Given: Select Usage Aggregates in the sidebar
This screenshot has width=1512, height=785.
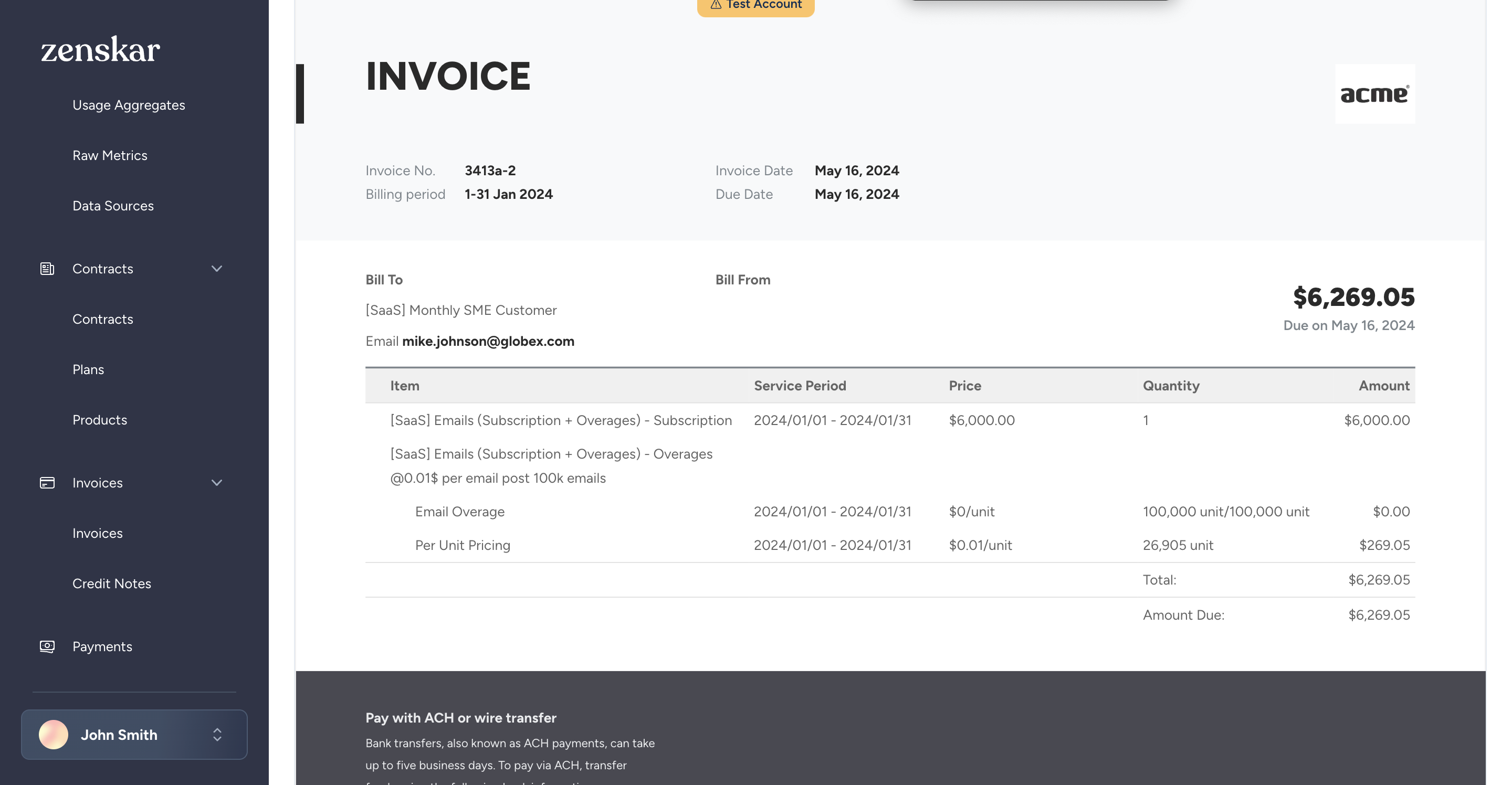Looking at the screenshot, I should (129, 104).
